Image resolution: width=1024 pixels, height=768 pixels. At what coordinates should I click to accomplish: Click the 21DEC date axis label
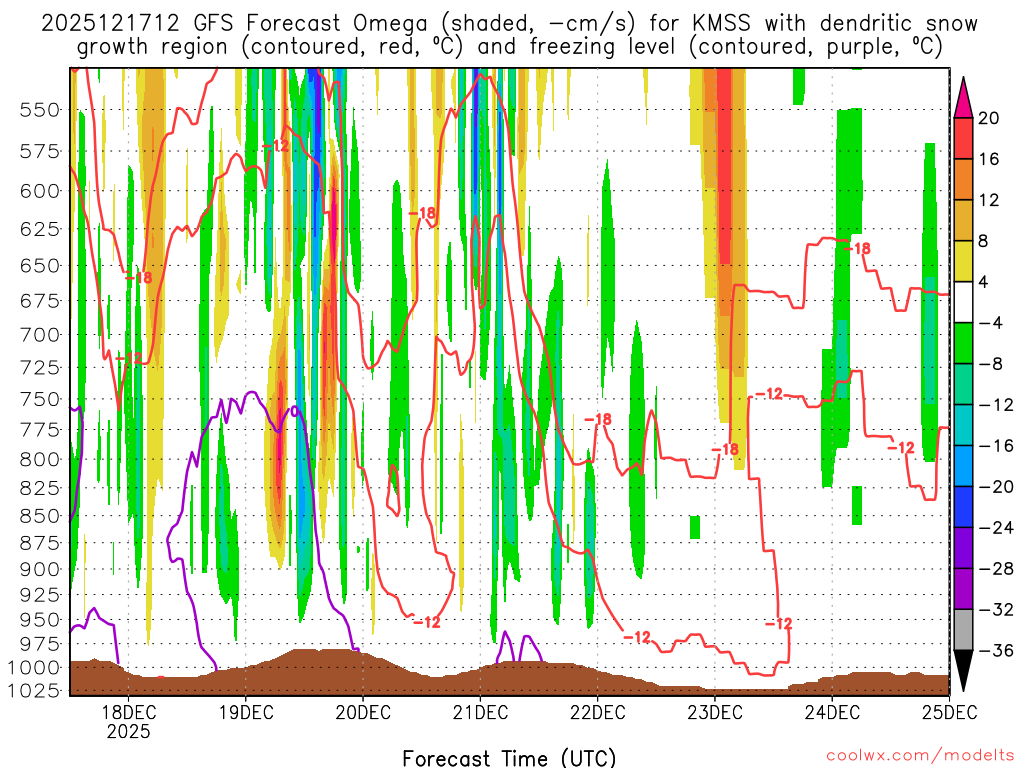tap(480, 712)
